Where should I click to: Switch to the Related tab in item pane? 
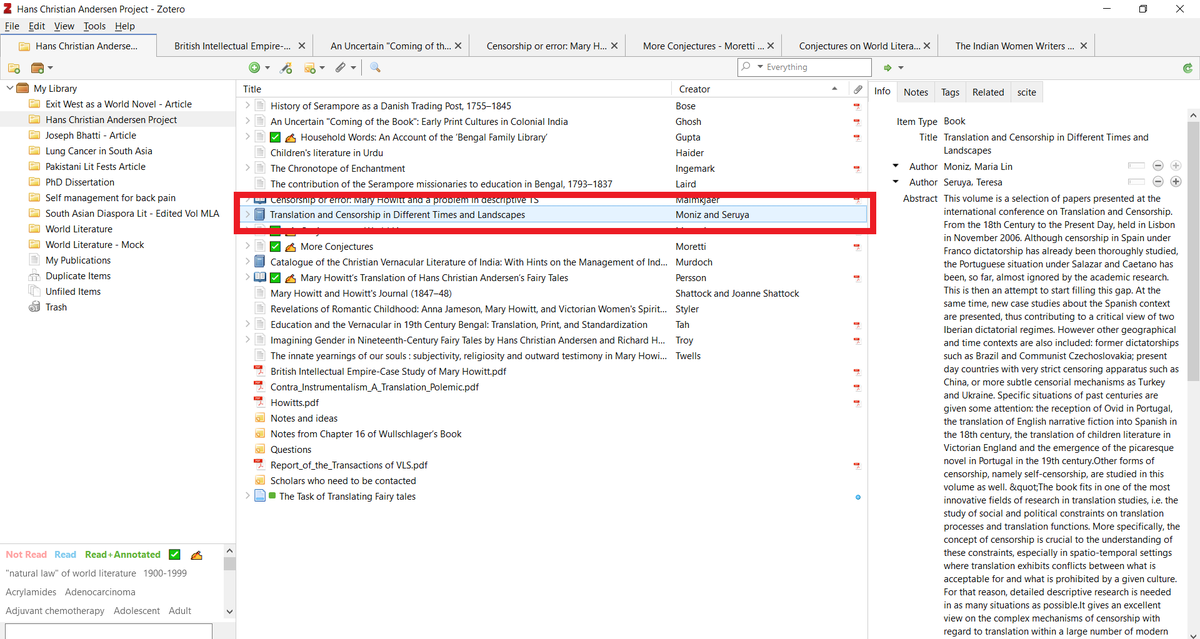coord(988,92)
